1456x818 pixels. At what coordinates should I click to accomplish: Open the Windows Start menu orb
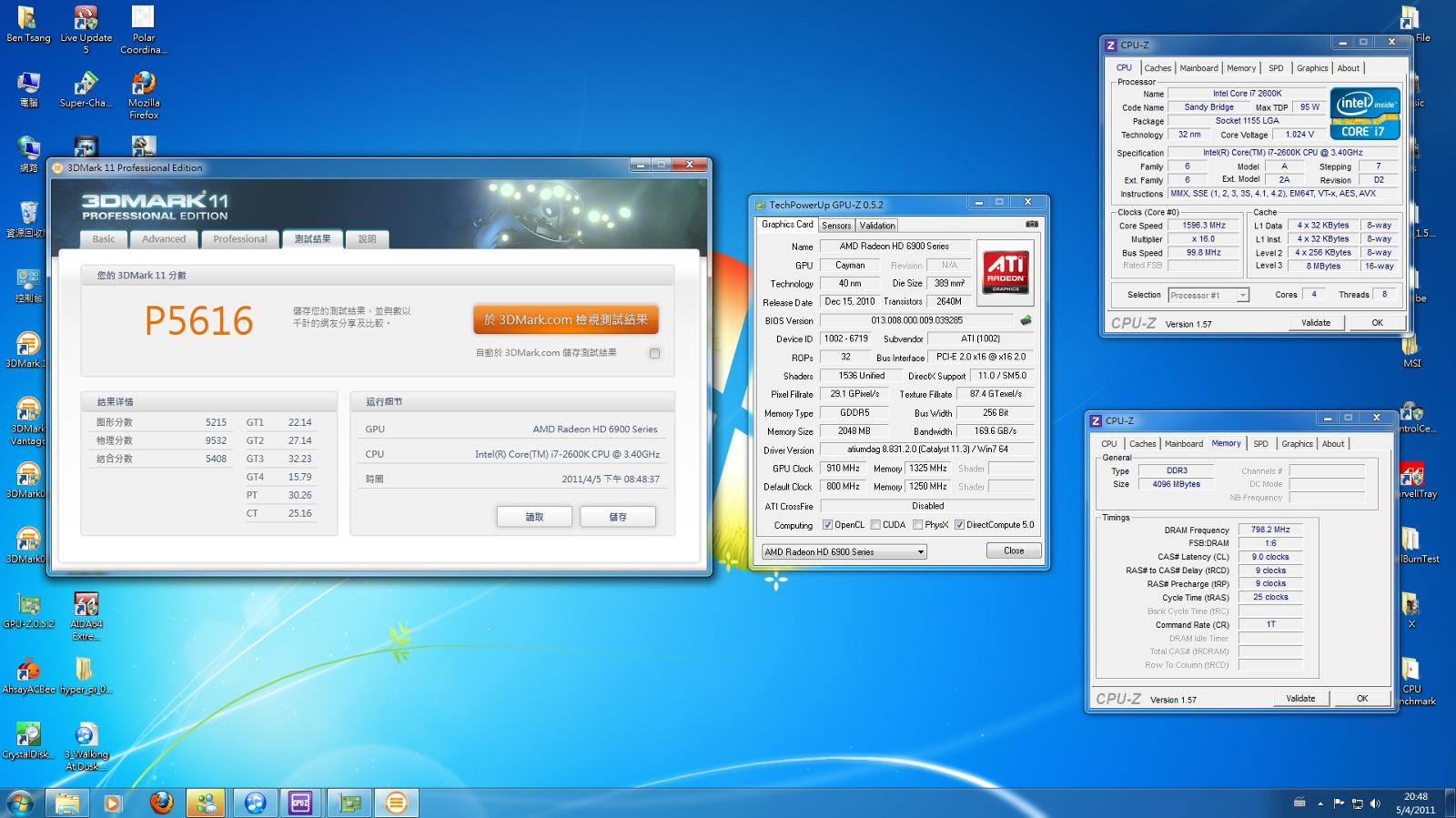(20, 803)
